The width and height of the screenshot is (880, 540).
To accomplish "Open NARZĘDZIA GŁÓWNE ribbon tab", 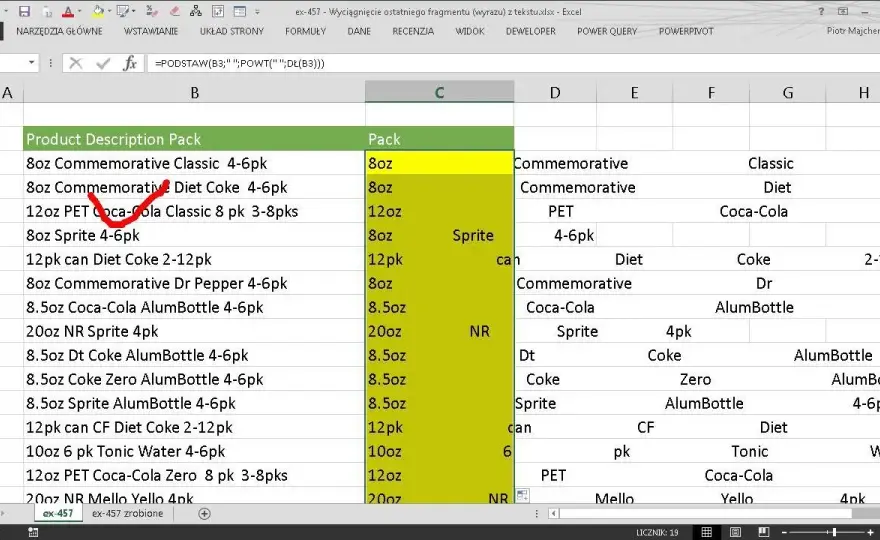I will coord(59,31).
